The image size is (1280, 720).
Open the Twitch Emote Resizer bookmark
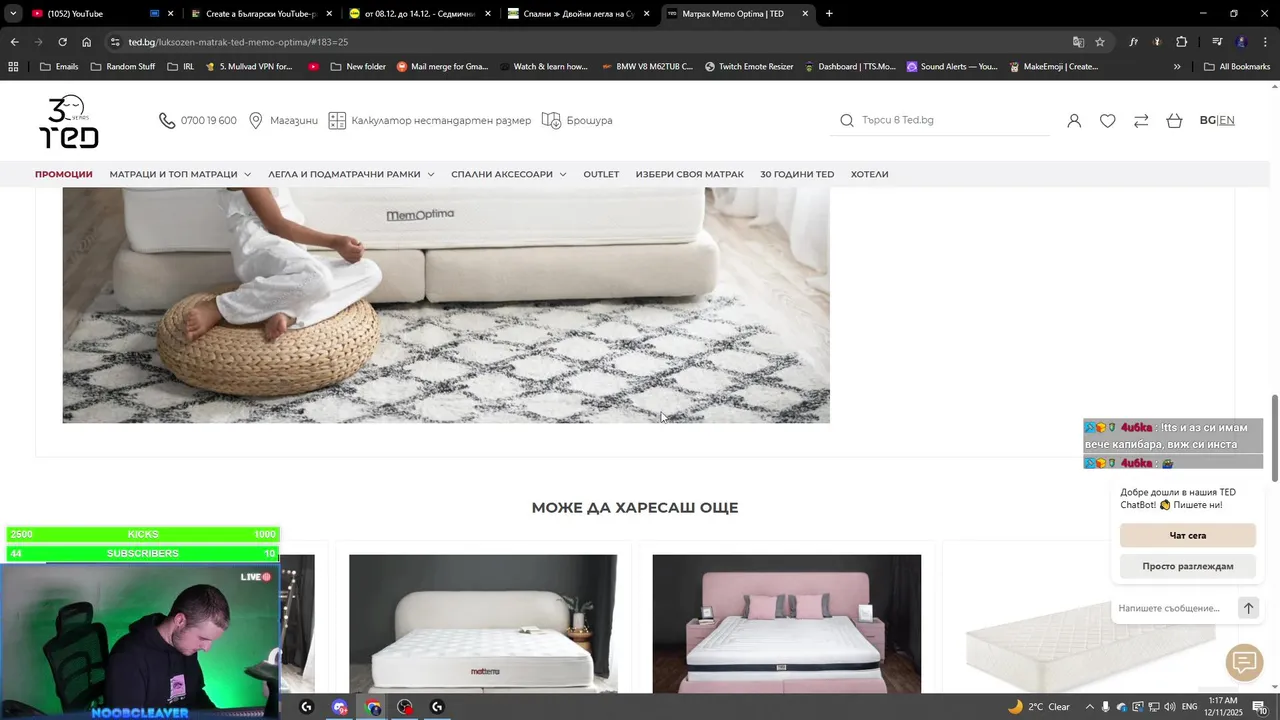pyautogui.click(x=749, y=67)
